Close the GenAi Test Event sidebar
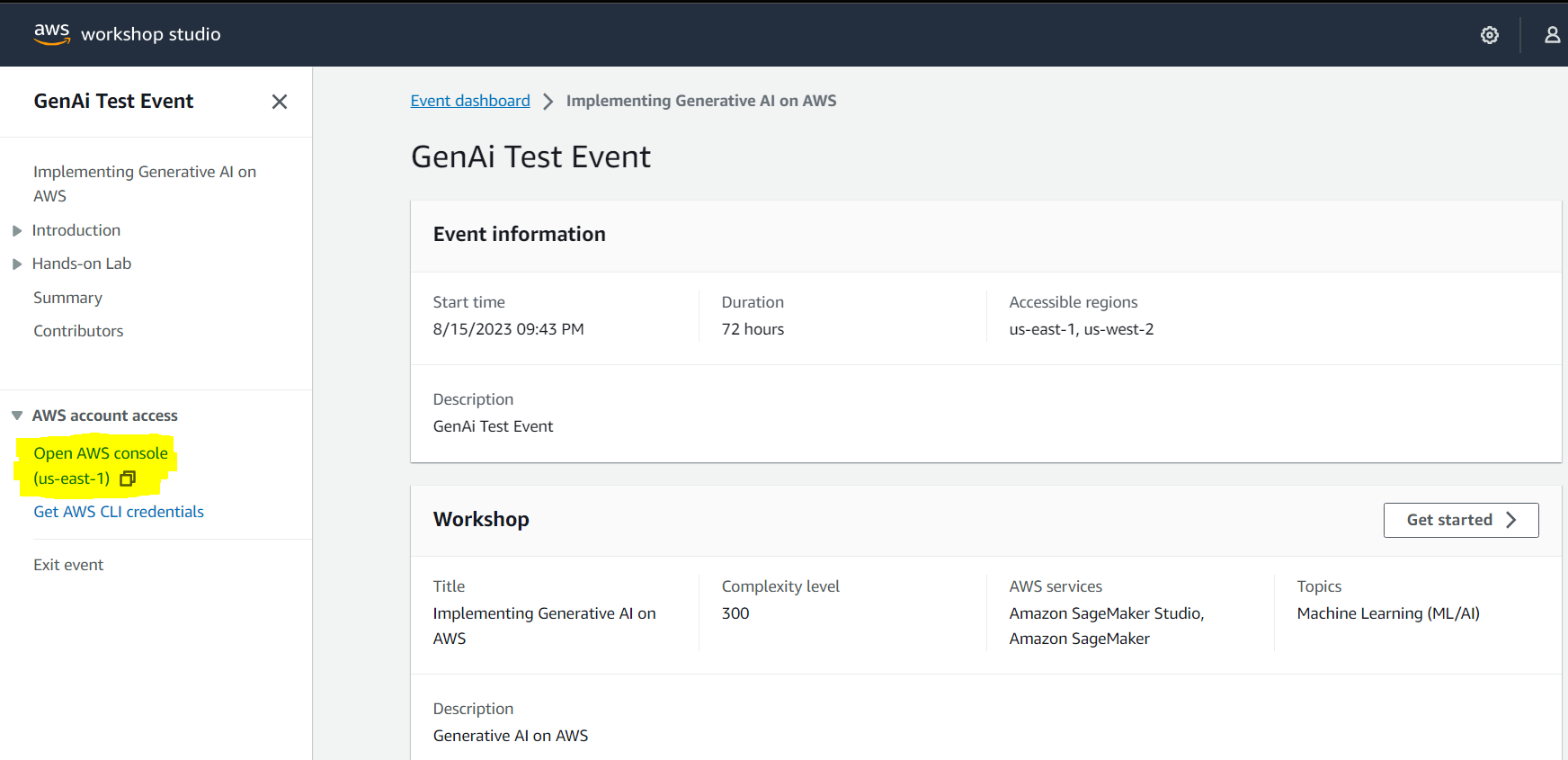 (280, 102)
